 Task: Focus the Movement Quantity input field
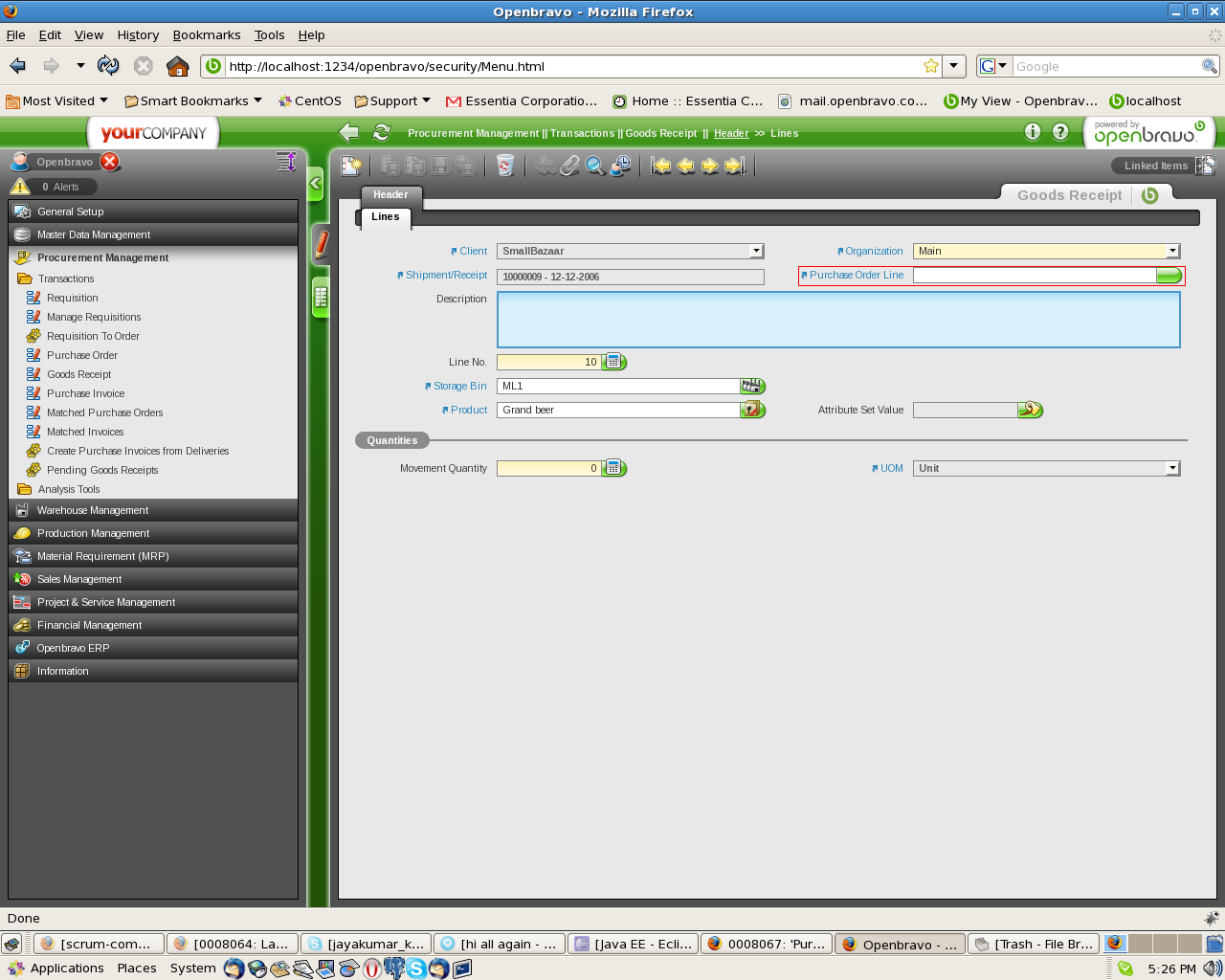coord(549,468)
